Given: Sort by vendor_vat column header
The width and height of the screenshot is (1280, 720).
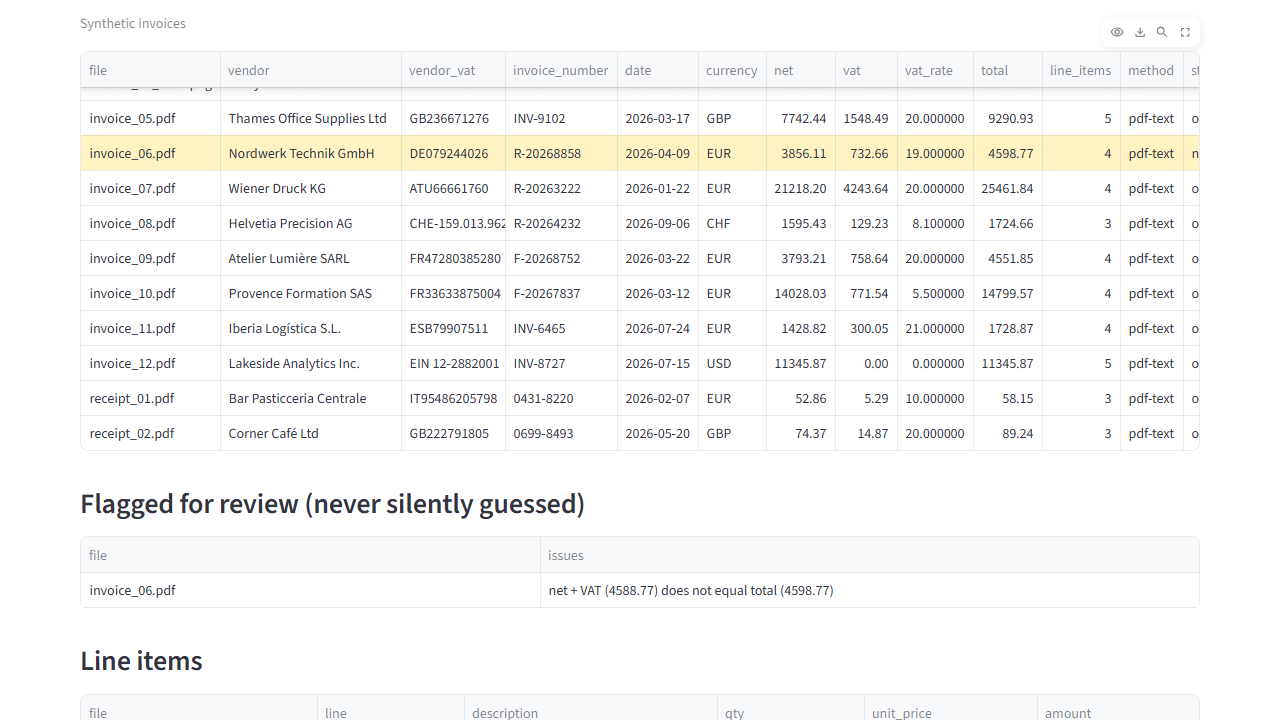Looking at the screenshot, I should point(453,70).
